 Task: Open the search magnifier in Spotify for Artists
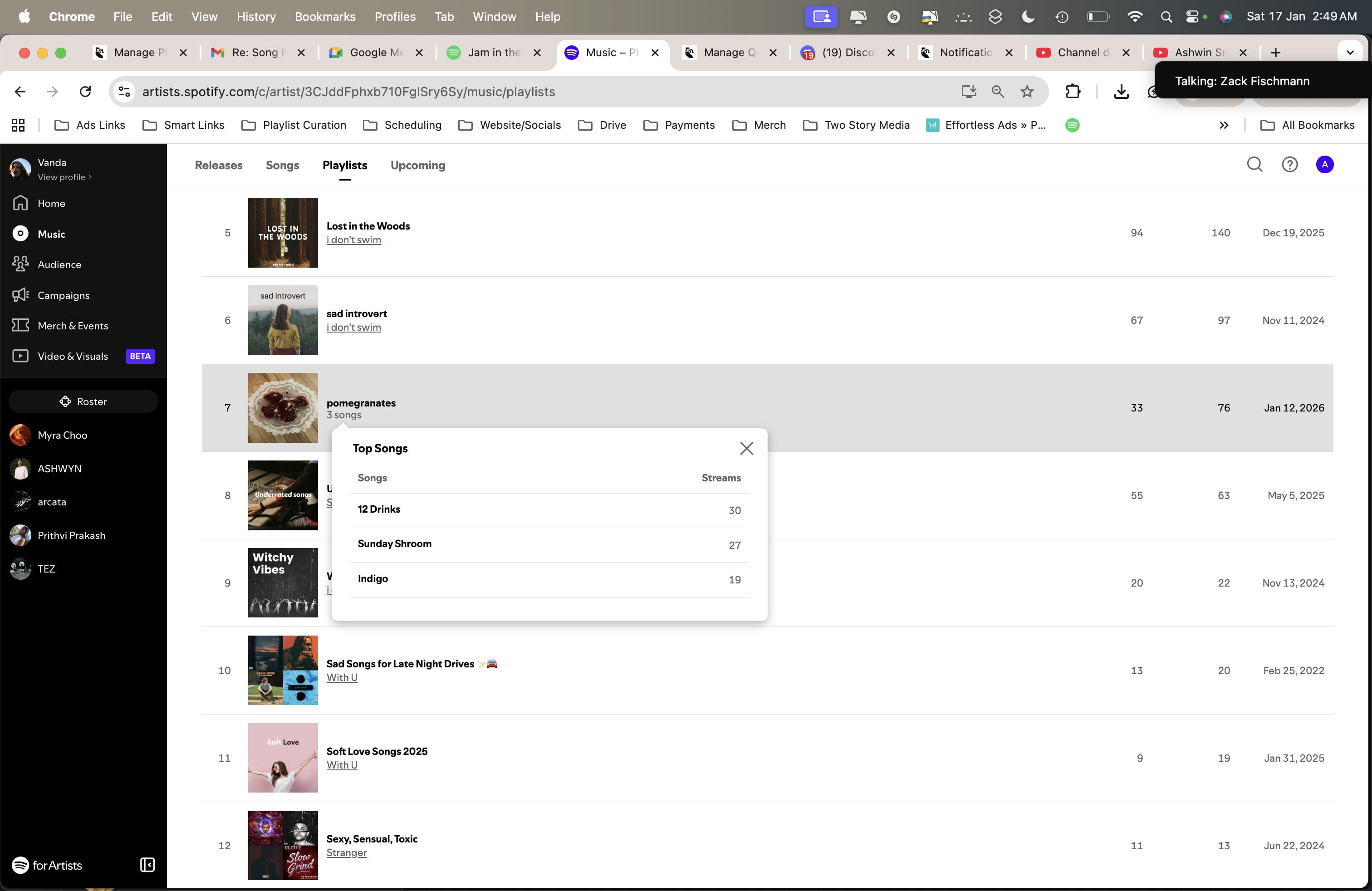[1254, 165]
